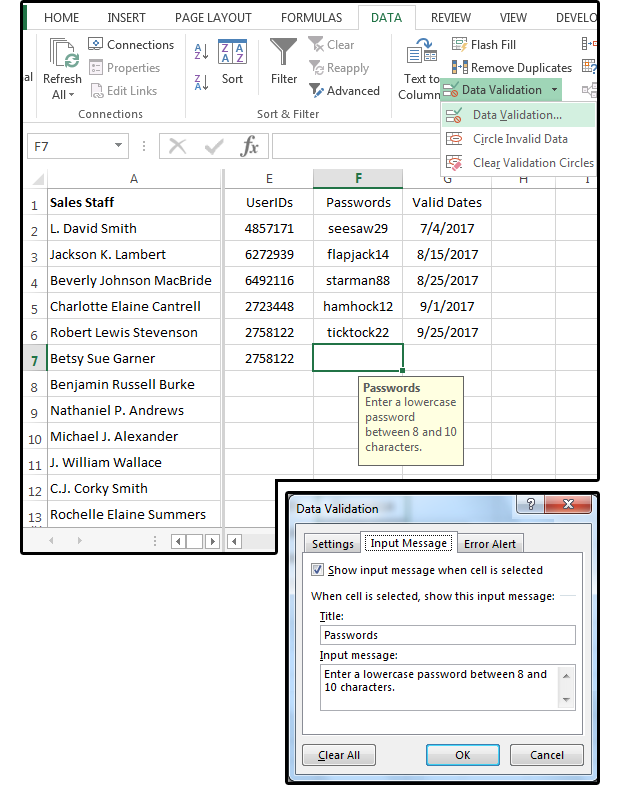Click the scroll left arrow of left pane
The width and height of the screenshot is (620, 794).
178,541
